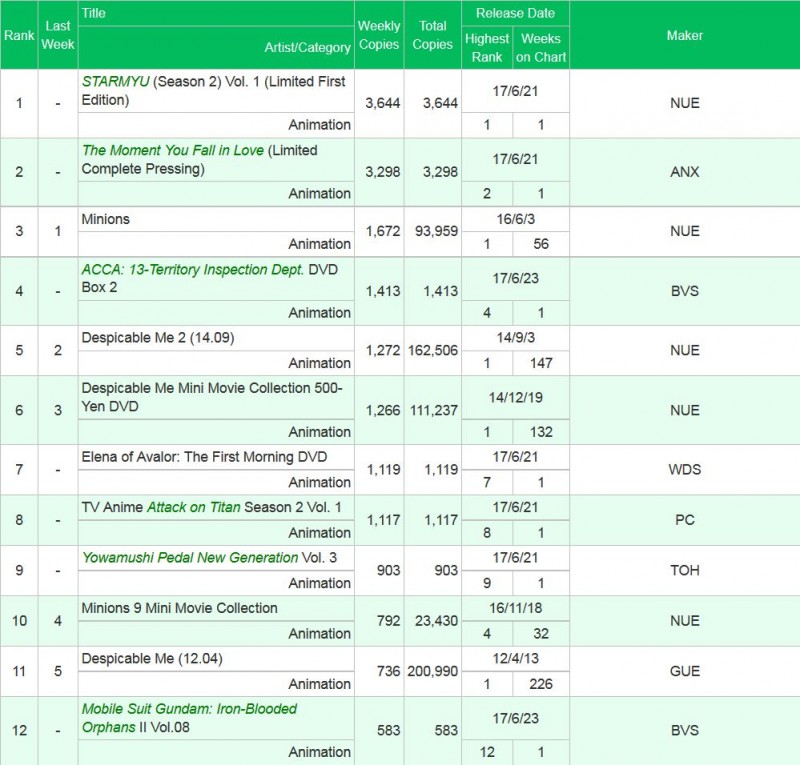Select the Maker column header
The image size is (800, 765).
click(684, 35)
